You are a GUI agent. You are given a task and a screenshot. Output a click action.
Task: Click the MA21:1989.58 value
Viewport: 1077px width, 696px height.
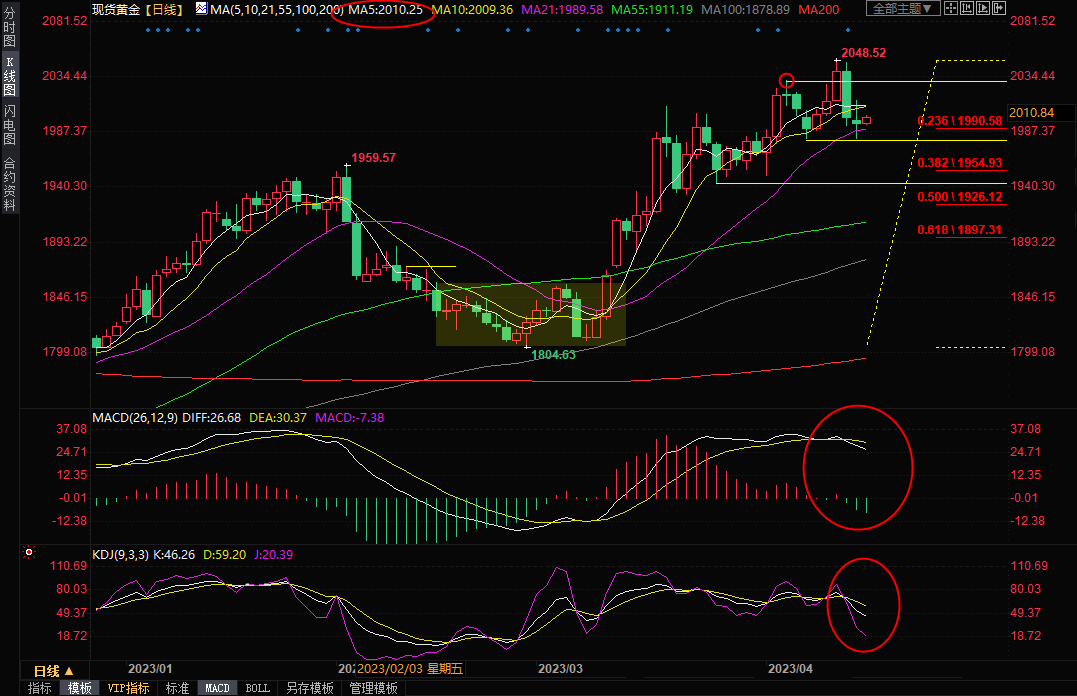tap(562, 10)
